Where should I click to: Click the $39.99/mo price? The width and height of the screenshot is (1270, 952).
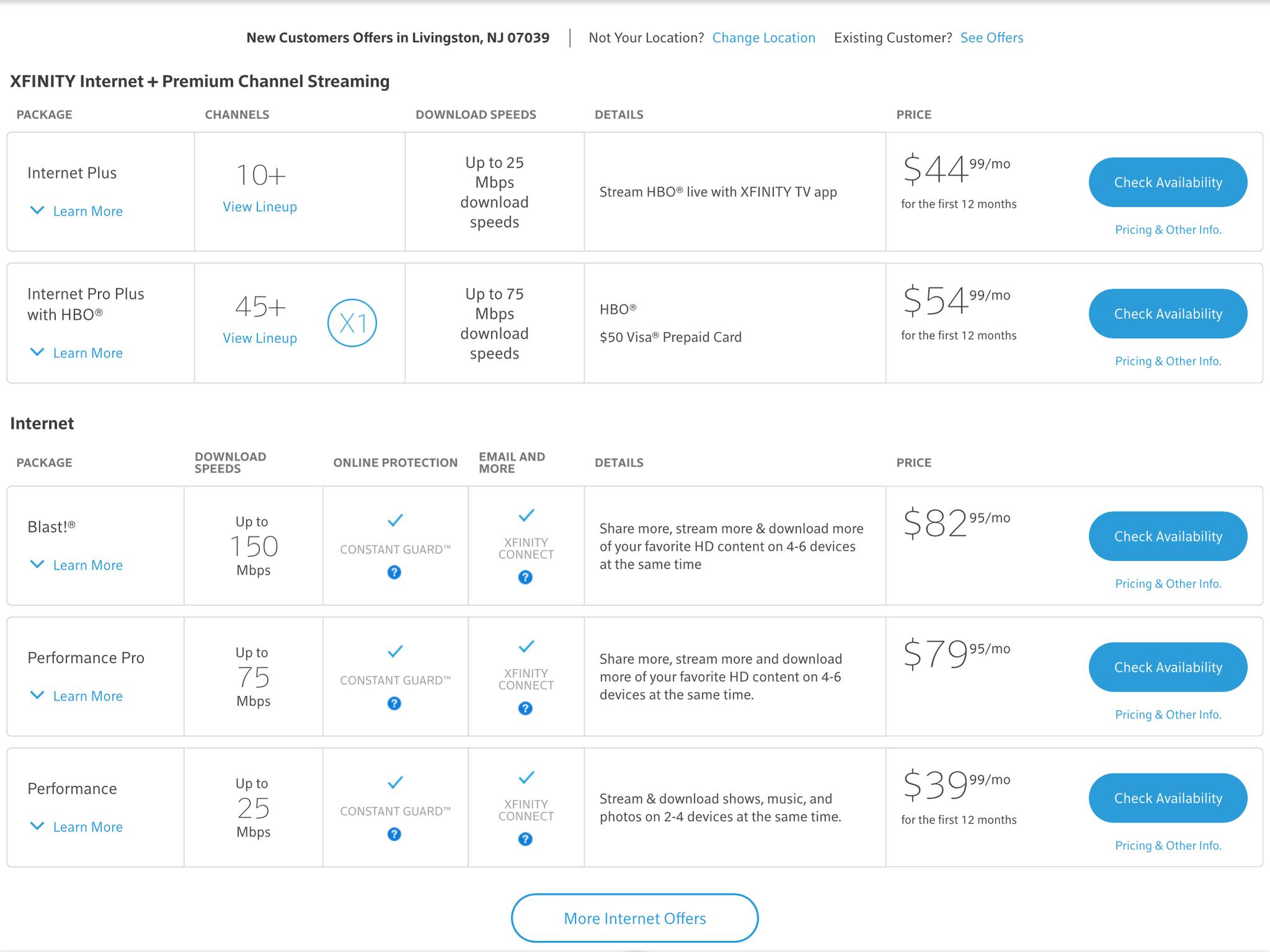click(956, 785)
